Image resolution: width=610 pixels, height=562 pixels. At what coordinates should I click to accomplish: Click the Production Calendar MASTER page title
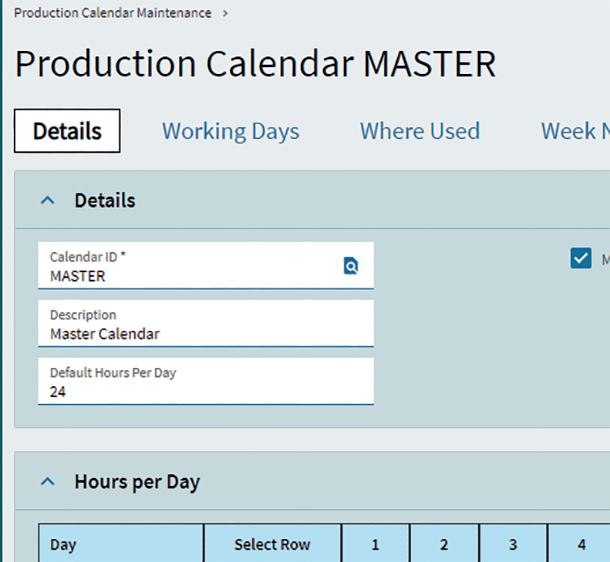tap(255, 64)
